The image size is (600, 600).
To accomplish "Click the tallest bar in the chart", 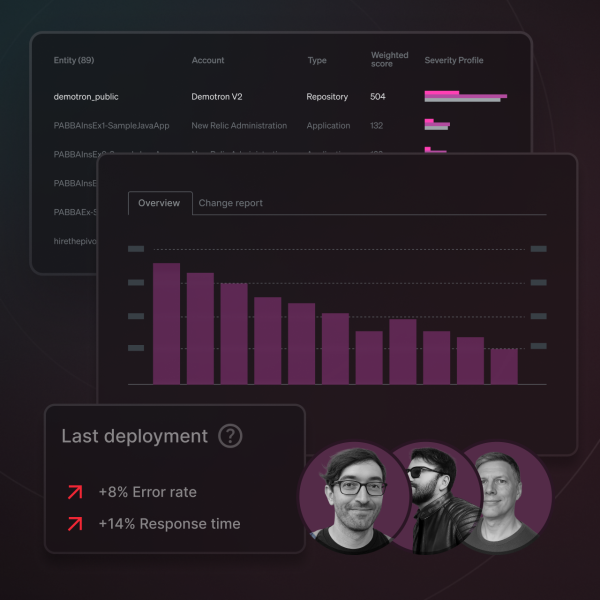I will [x=166, y=323].
